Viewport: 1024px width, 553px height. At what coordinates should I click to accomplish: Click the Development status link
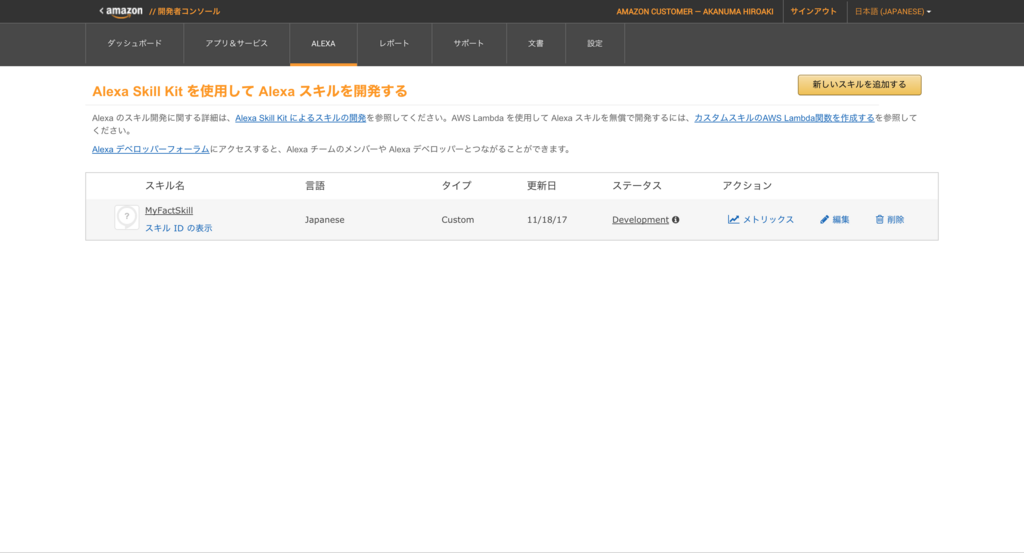tap(640, 220)
